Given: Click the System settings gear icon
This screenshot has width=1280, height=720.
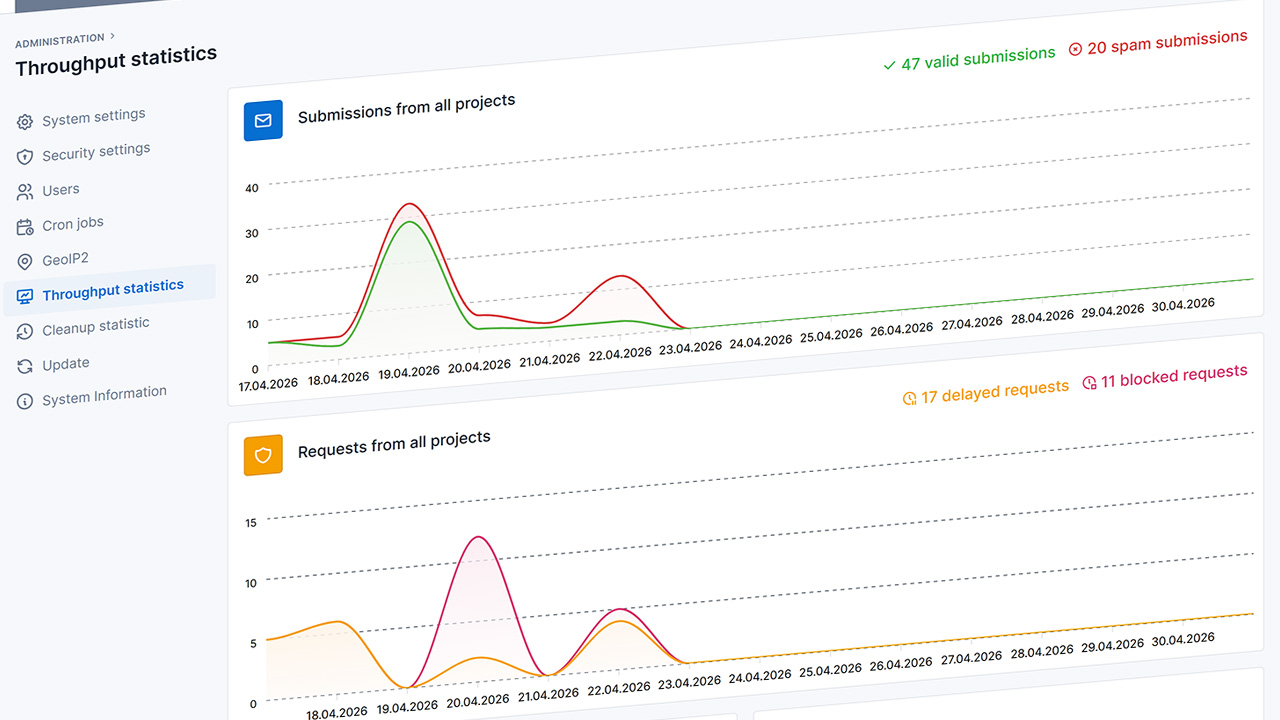Looking at the screenshot, I should [x=25, y=123].
